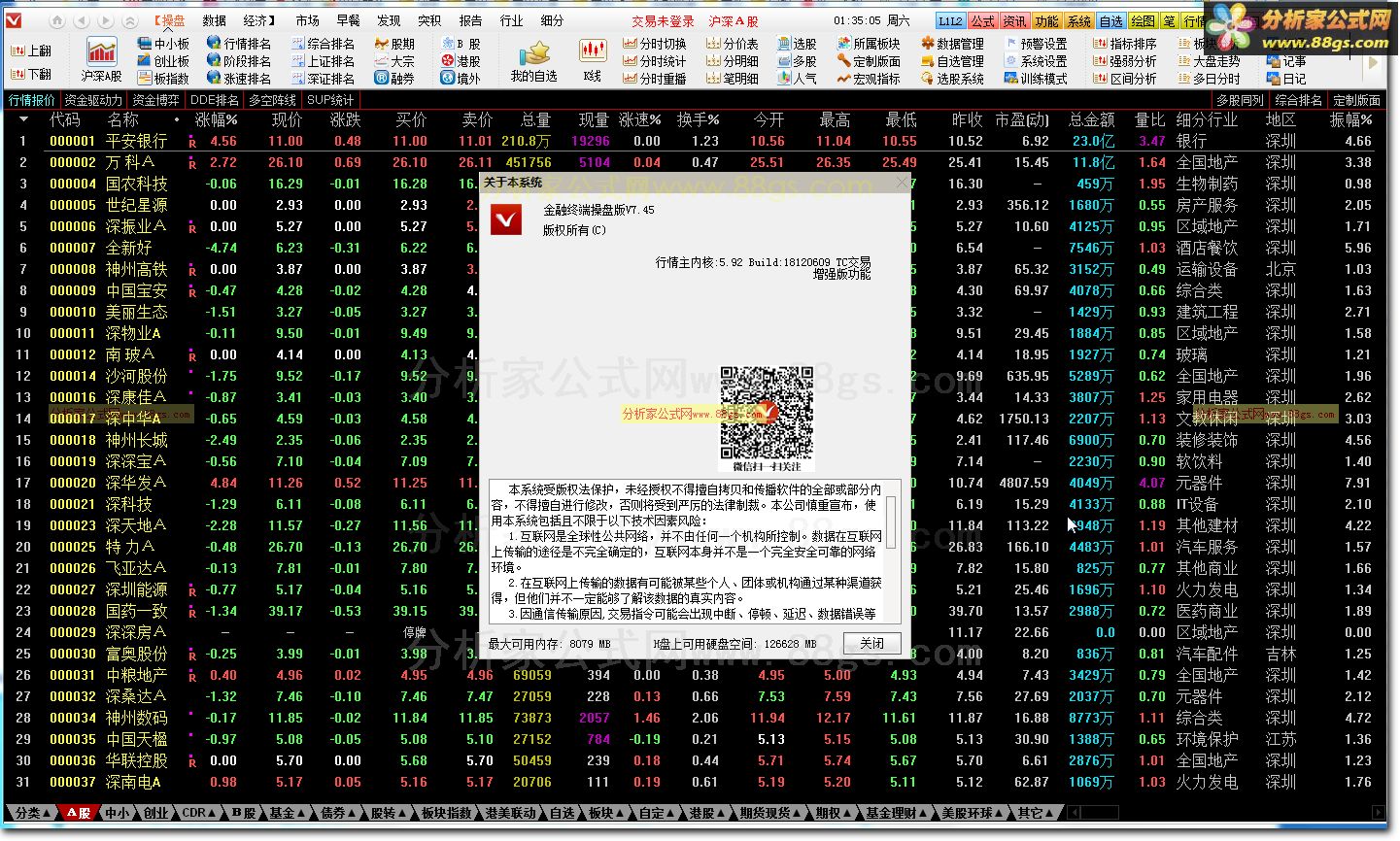Click the 公式 button
The width and height of the screenshot is (1400, 841).
pos(983,20)
